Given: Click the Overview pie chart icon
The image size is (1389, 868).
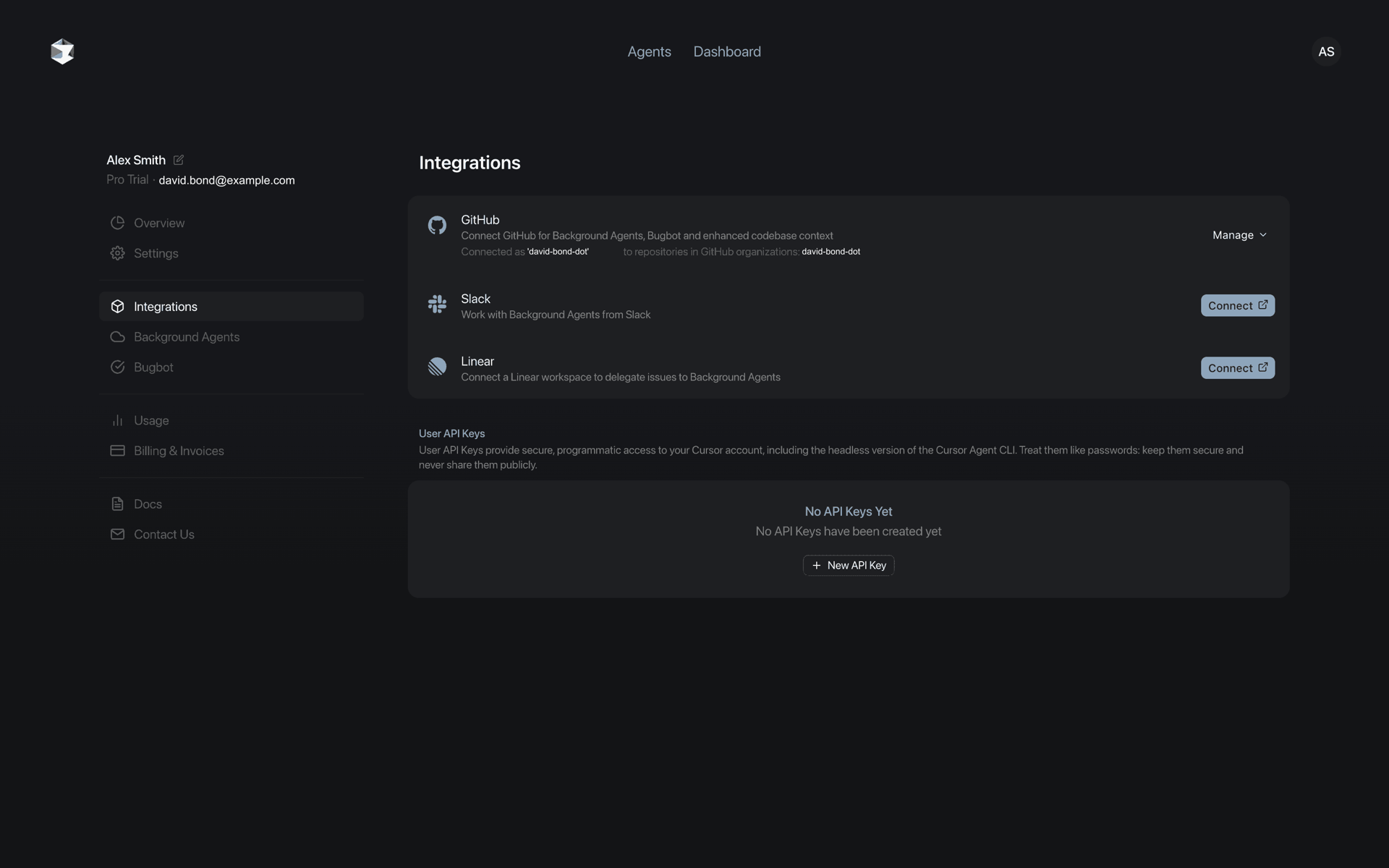Looking at the screenshot, I should pyautogui.click(x=117, y=223).
